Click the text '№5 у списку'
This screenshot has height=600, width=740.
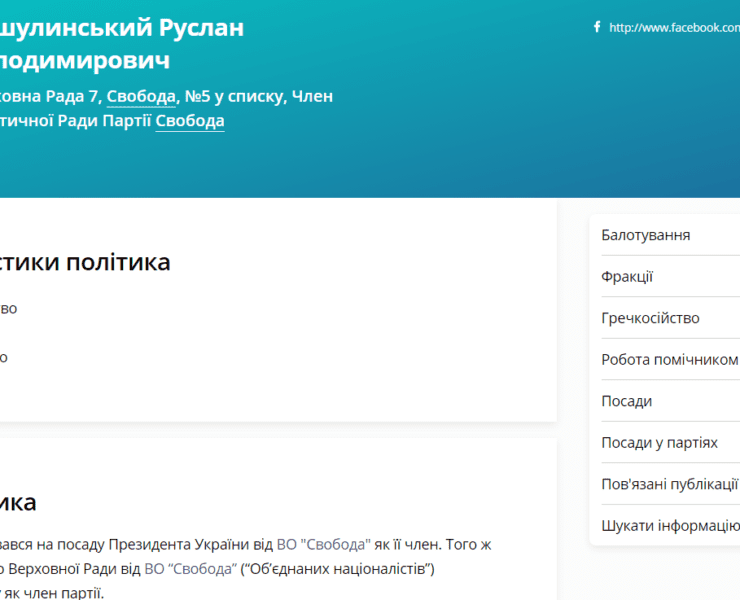click(234, 96)
